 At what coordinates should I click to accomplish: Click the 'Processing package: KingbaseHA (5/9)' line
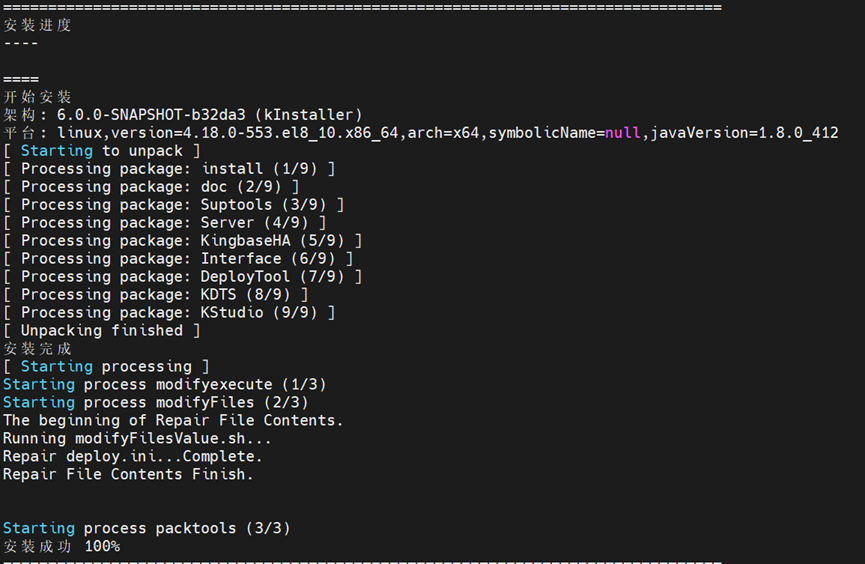click(x=183, y=241)
